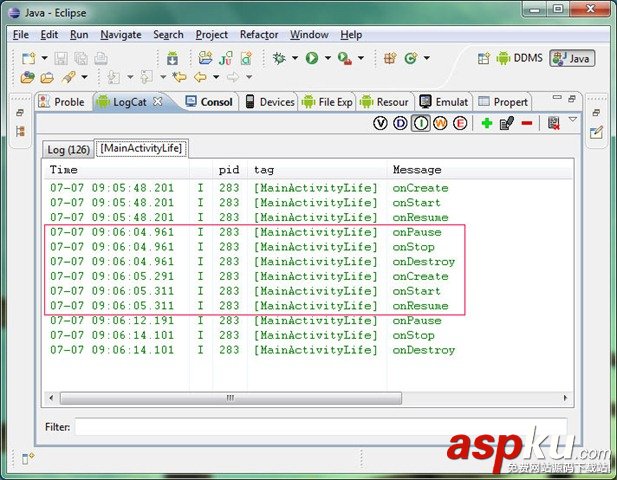This screenshot has height=480, width=617.
Task: Open LogCat view menu triangle
Action: [573, 119]
